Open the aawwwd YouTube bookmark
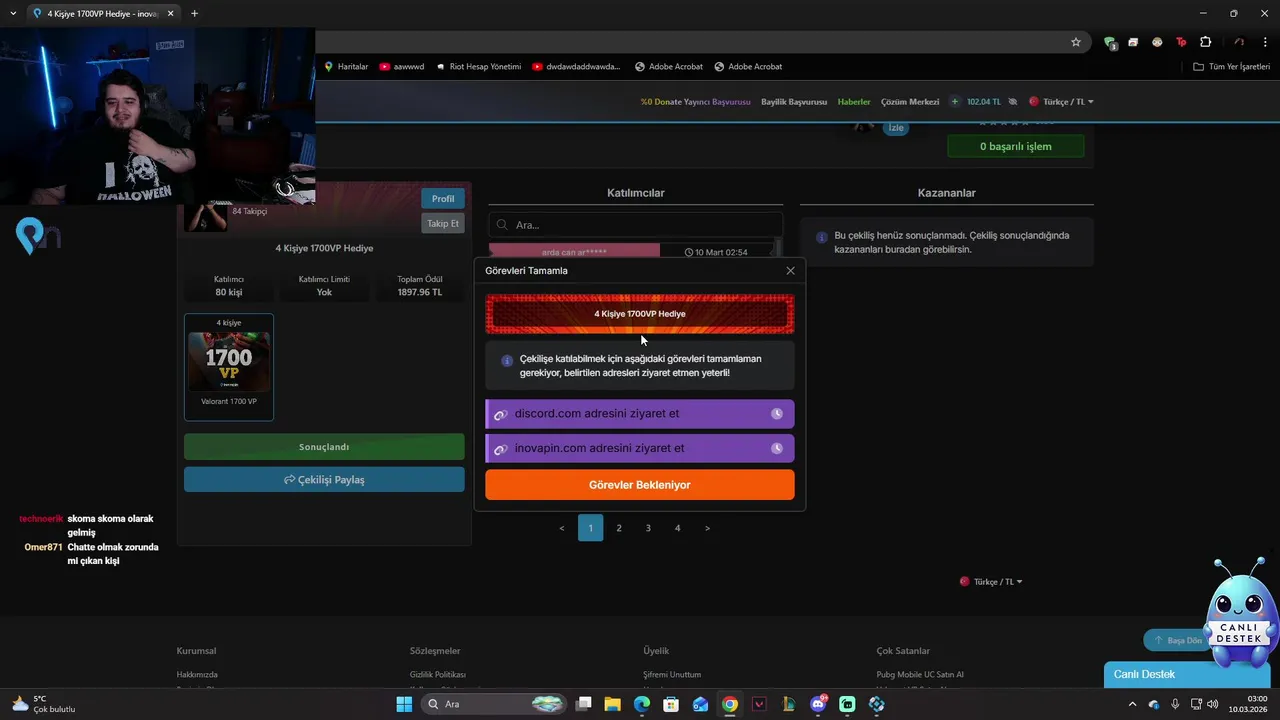Screen dimensions: 1280x720 [402, 67]
